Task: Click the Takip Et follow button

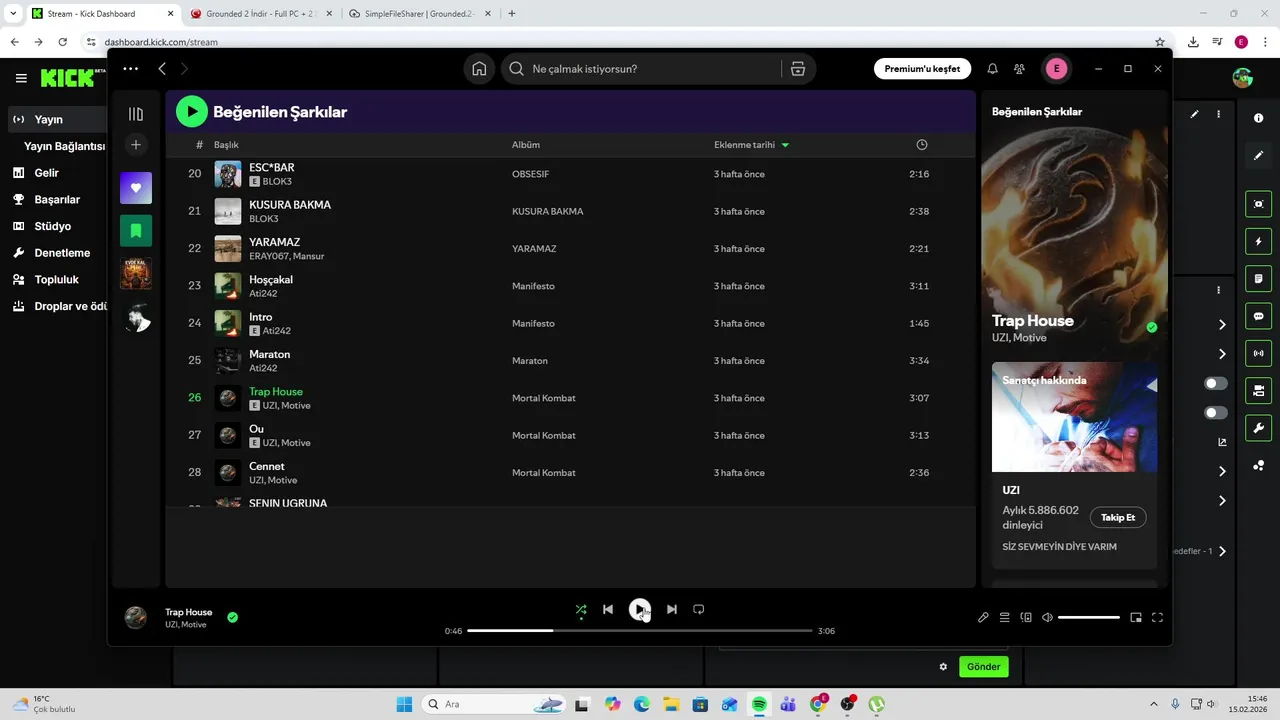Action: [1118, 517]
